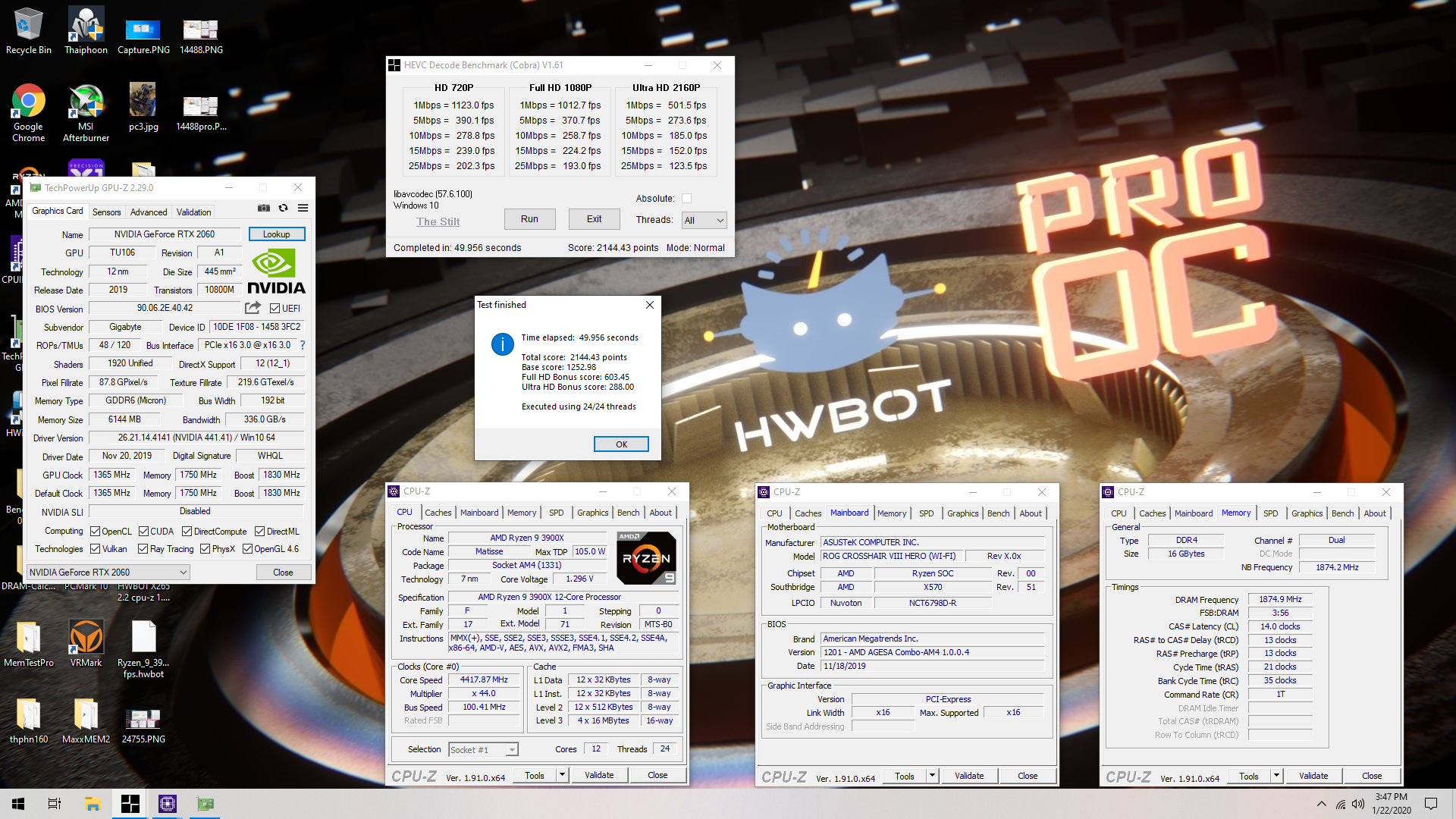Follow The Stilt link
Screen dimensions: 1456x819
click(x=438, y=221)
